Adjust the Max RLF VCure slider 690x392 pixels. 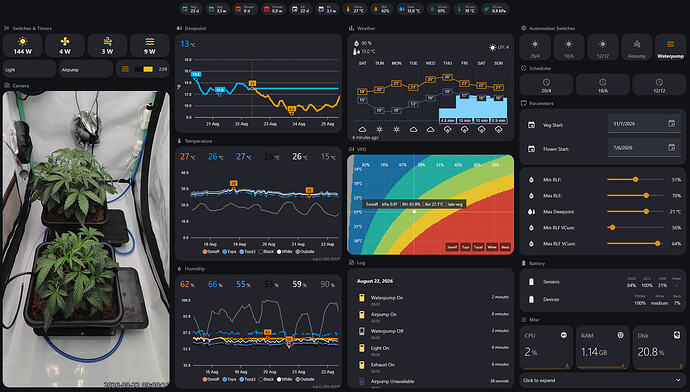(635, 243)
